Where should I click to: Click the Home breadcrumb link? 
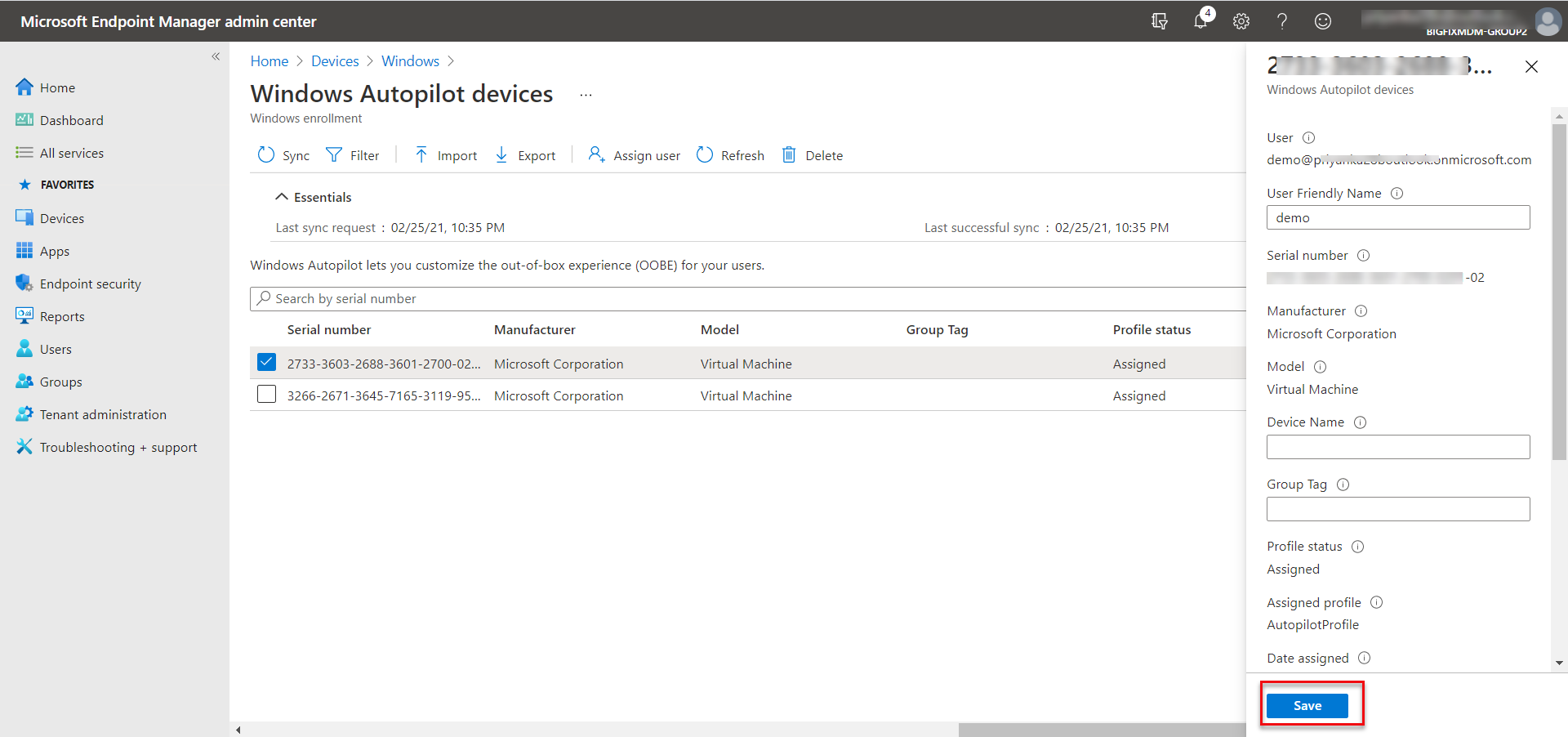[269, 61]
